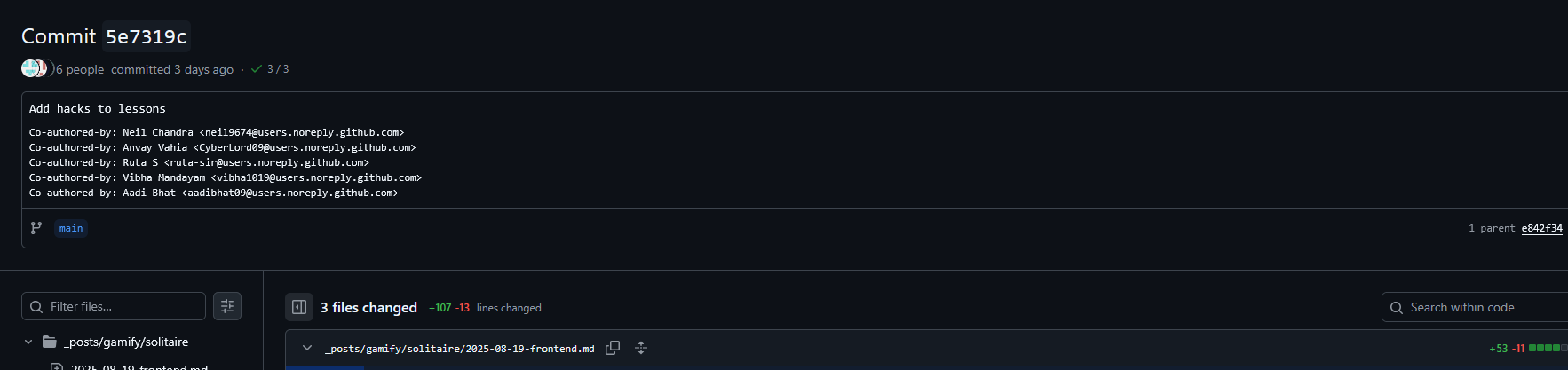Open the main branch link
The height and width of the screenshot is (370, 1568).
pyautogui.click(x=71, y=228)
